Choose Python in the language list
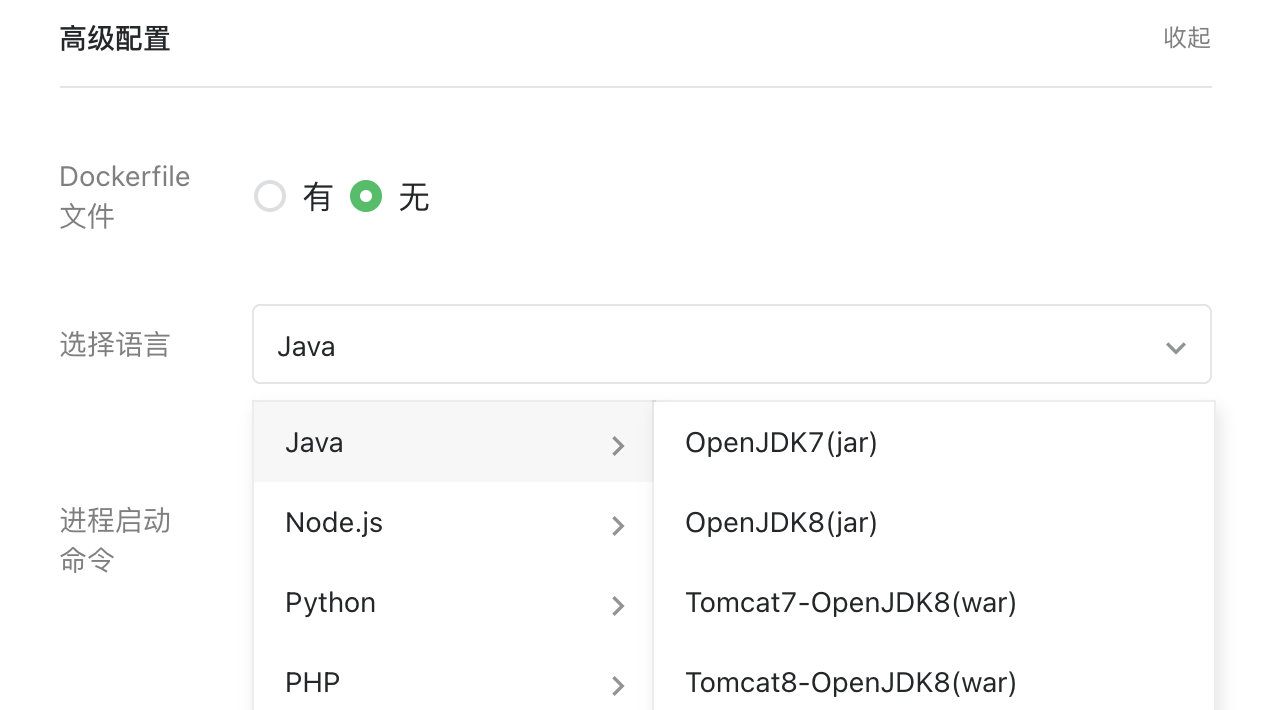1268x710 pixels. [330, 603]
